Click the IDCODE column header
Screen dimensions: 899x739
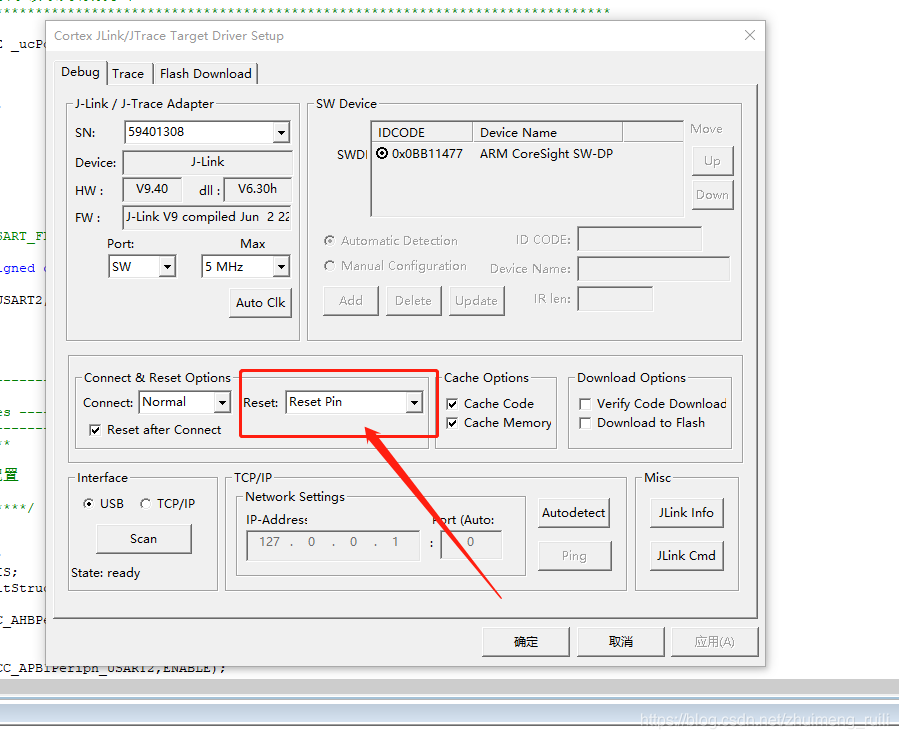tap(423, 132)
